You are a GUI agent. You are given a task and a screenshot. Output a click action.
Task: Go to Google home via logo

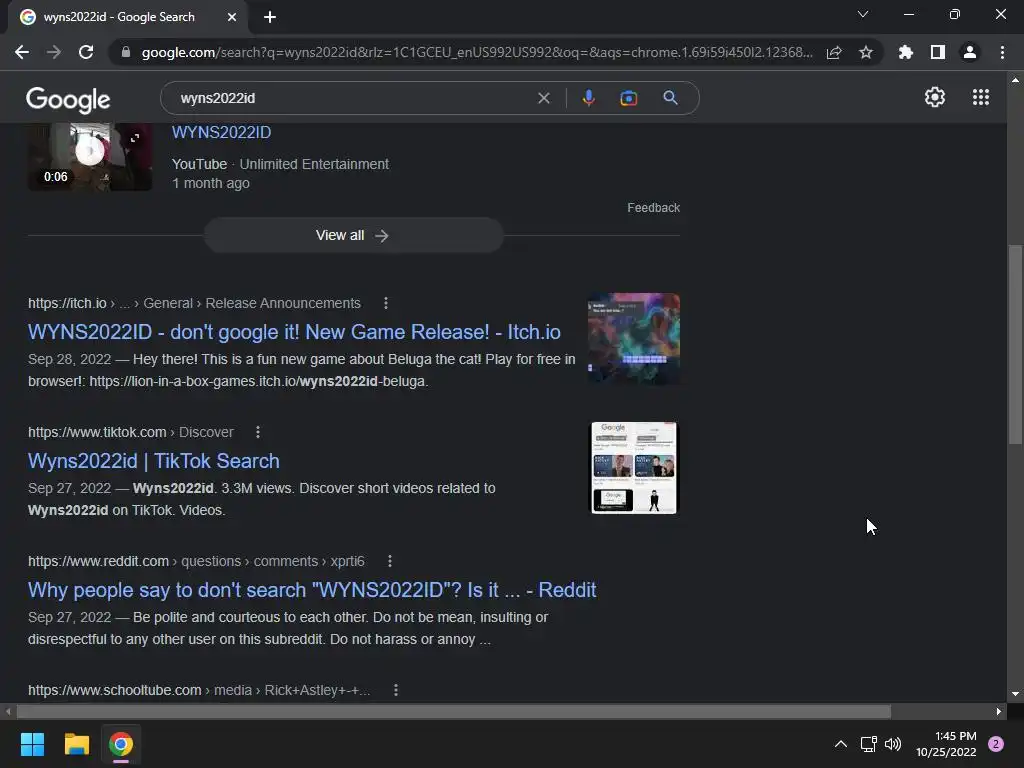coord(68,99)
